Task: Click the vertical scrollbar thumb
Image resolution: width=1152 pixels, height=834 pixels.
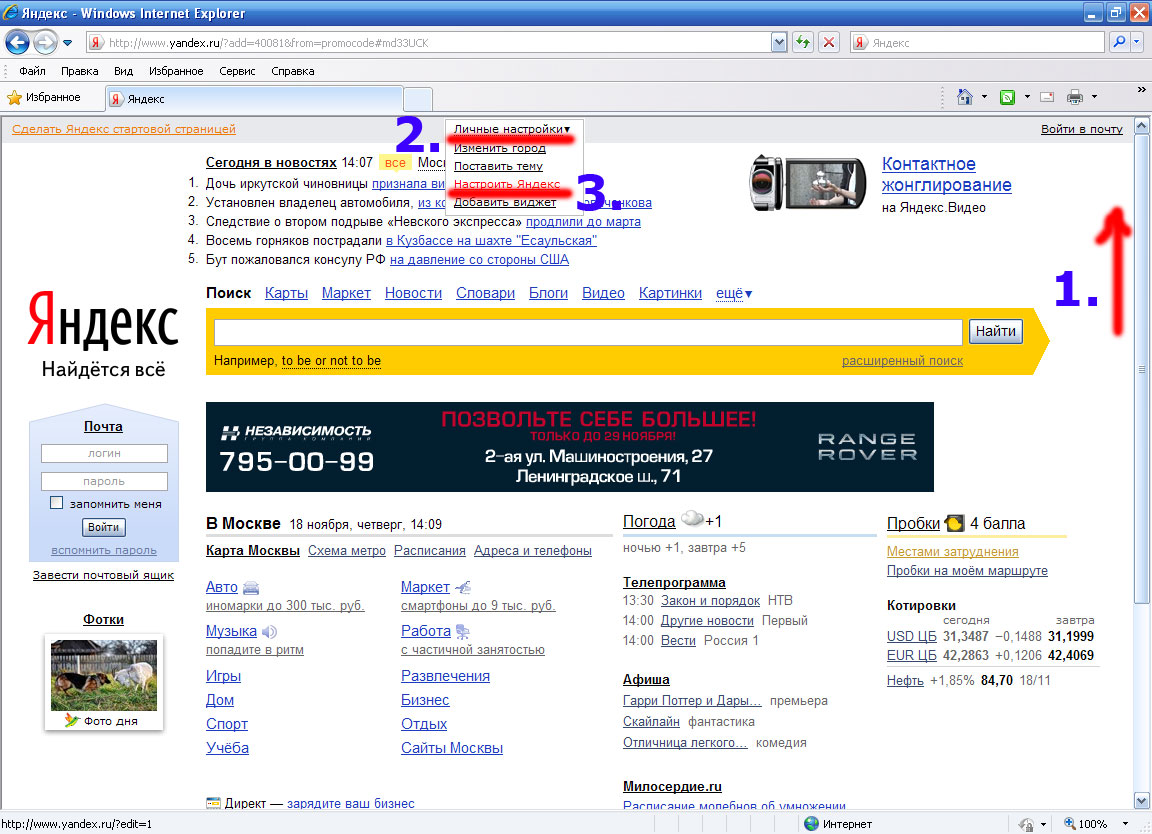Action: [x=1142, y=370]
